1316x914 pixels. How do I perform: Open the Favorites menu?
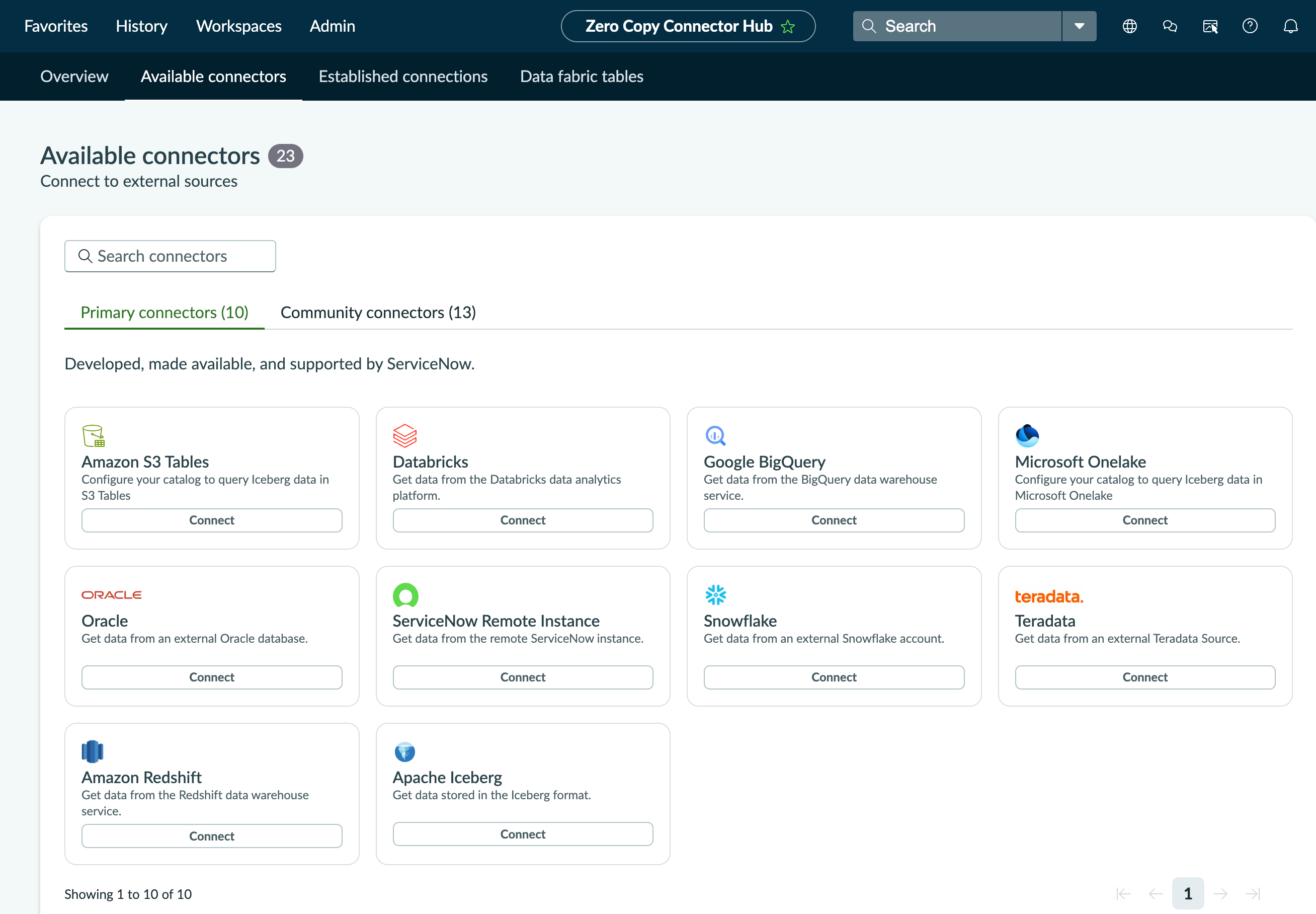click(x=56, y=26)
